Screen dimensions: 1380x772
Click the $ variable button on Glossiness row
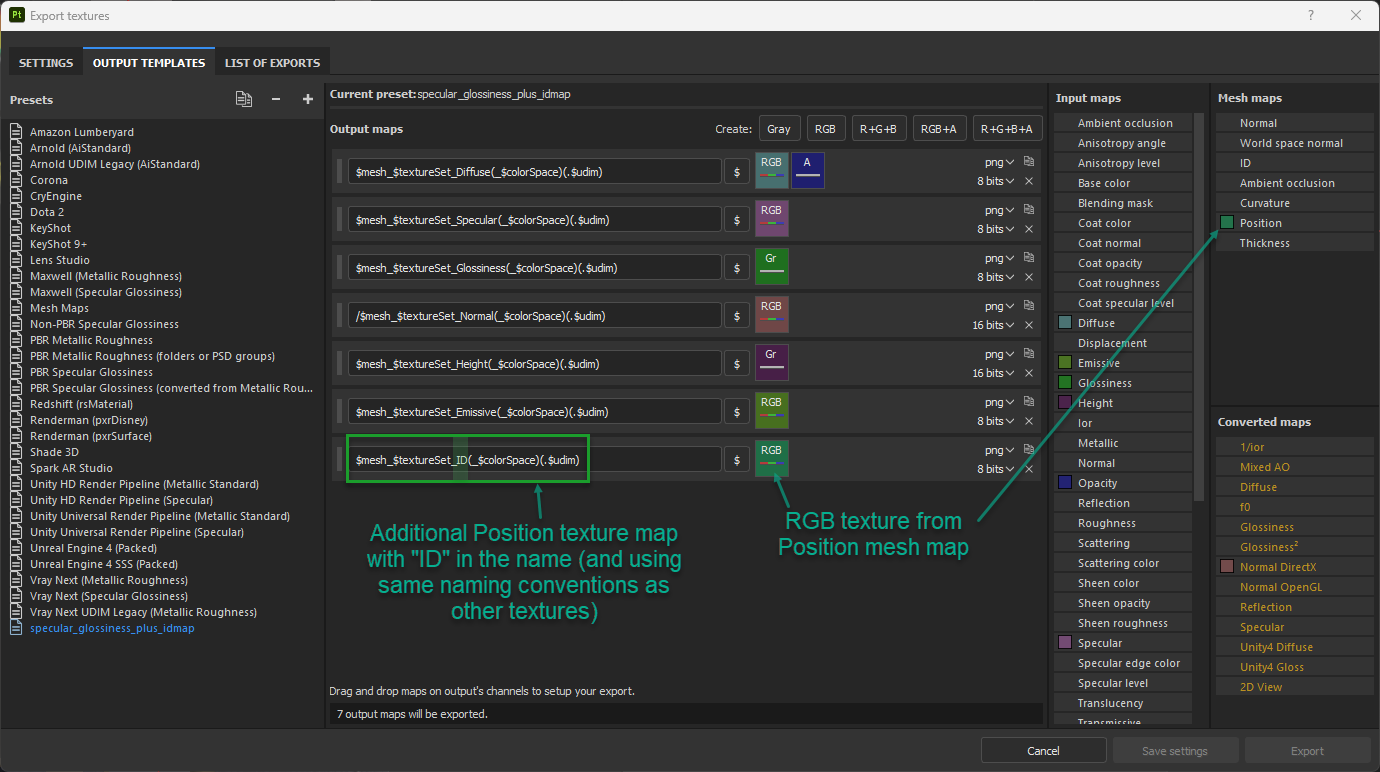[737, 267]
